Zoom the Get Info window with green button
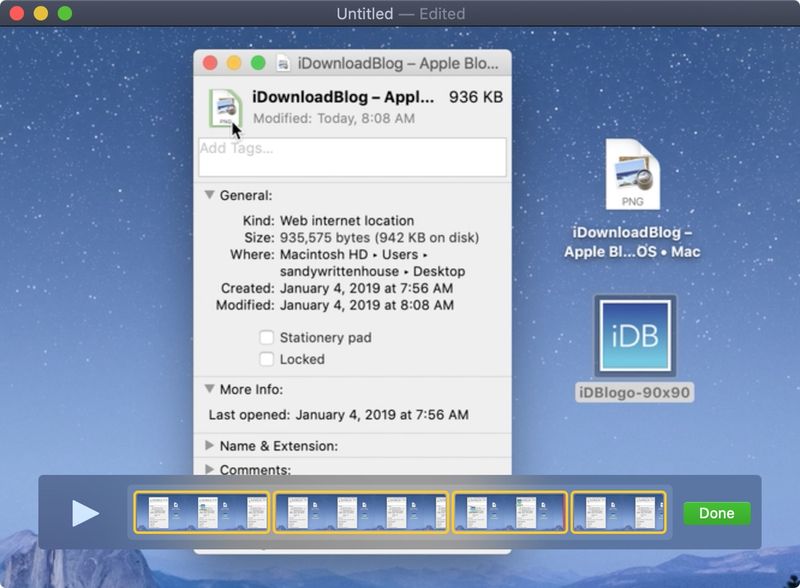This screenshot has height=588, width=800. 258,63
